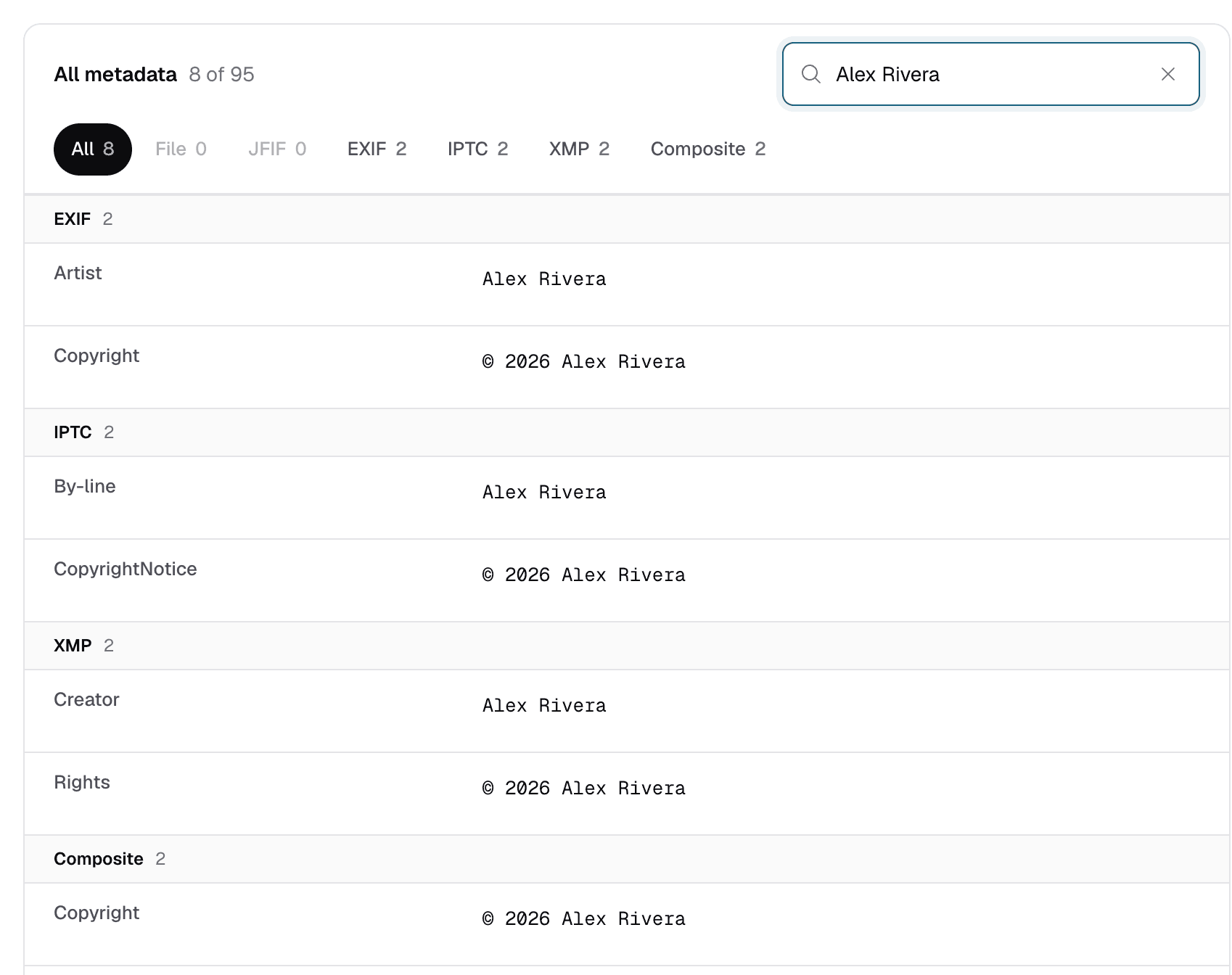Select the EXIF Copyright label
Viewport: 1232px width, 975px height.
click(96, 355)
